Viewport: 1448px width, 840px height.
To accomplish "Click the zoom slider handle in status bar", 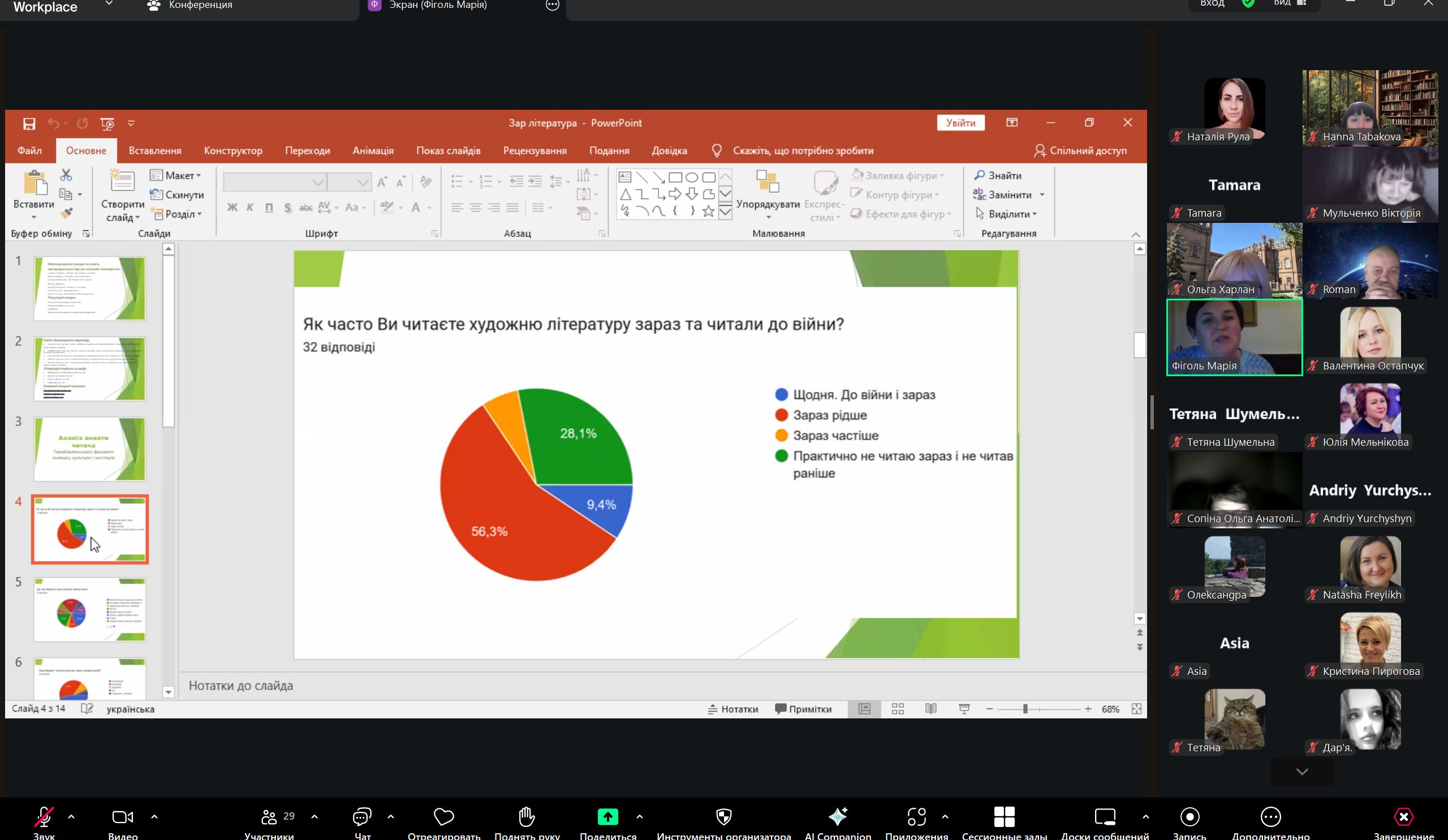I will click(1025, 709).
